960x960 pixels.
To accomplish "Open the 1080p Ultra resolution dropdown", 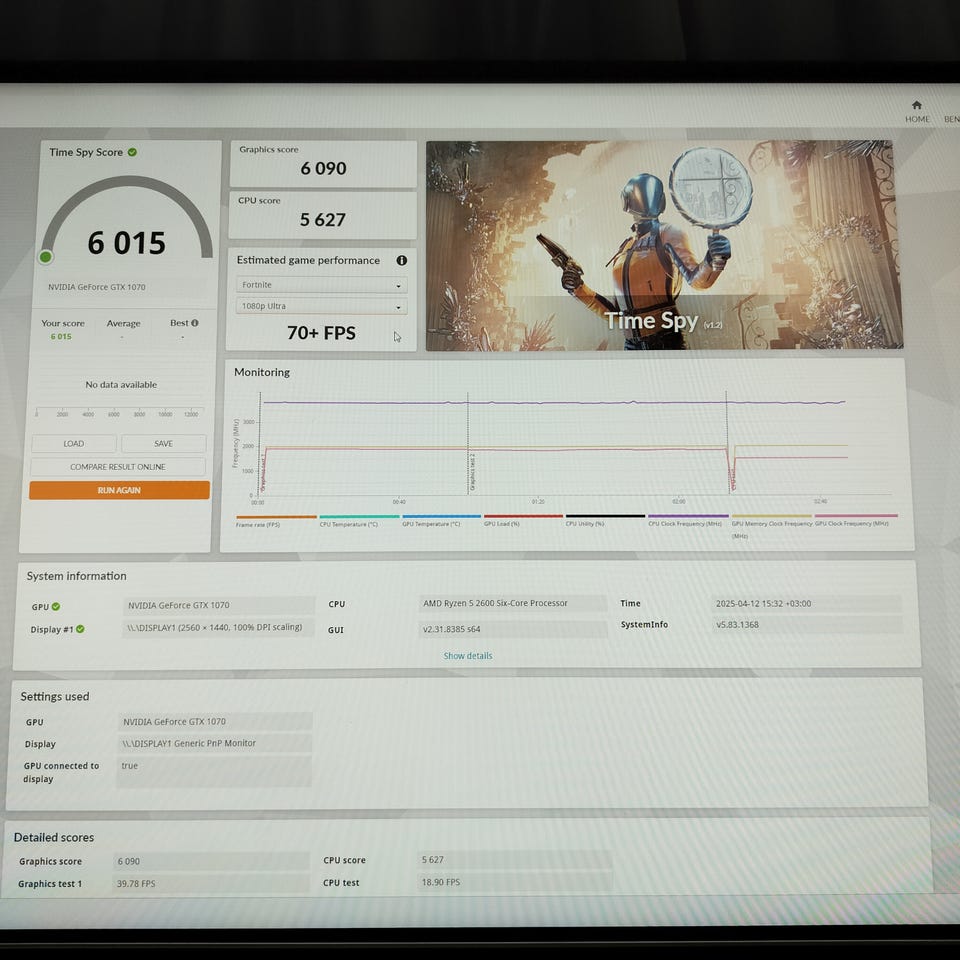I will [x=321, y=306].
